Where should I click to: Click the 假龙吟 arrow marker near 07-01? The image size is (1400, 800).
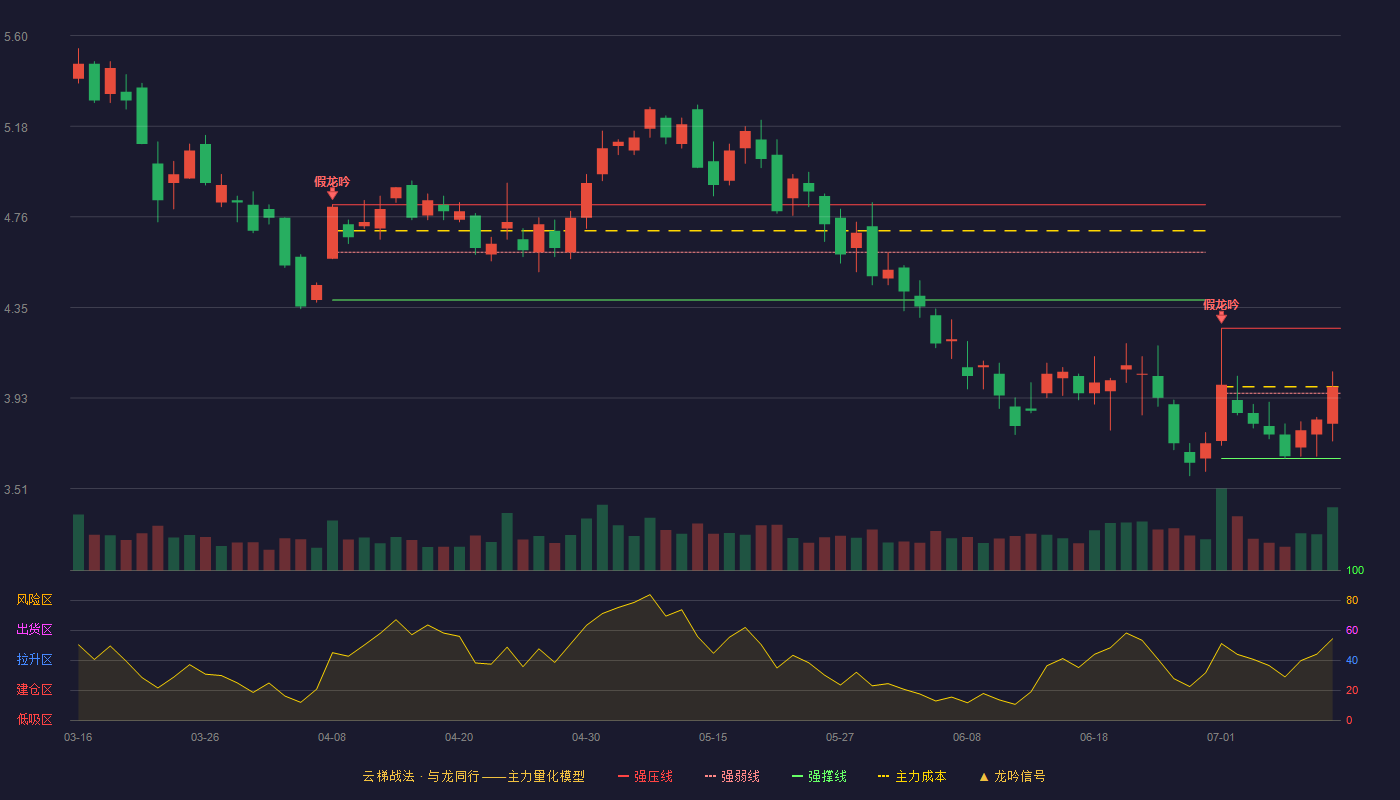click(x=1221, y=317)
